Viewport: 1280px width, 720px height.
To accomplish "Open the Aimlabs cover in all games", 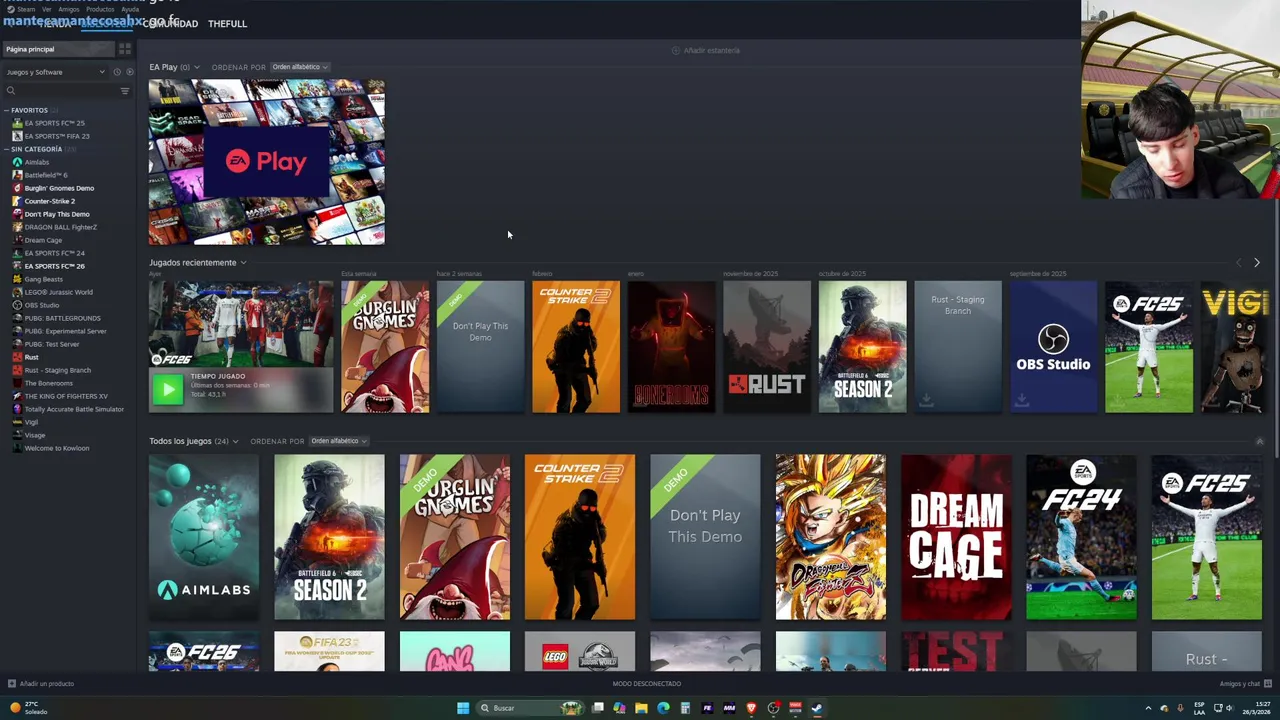I will point(204,537).
